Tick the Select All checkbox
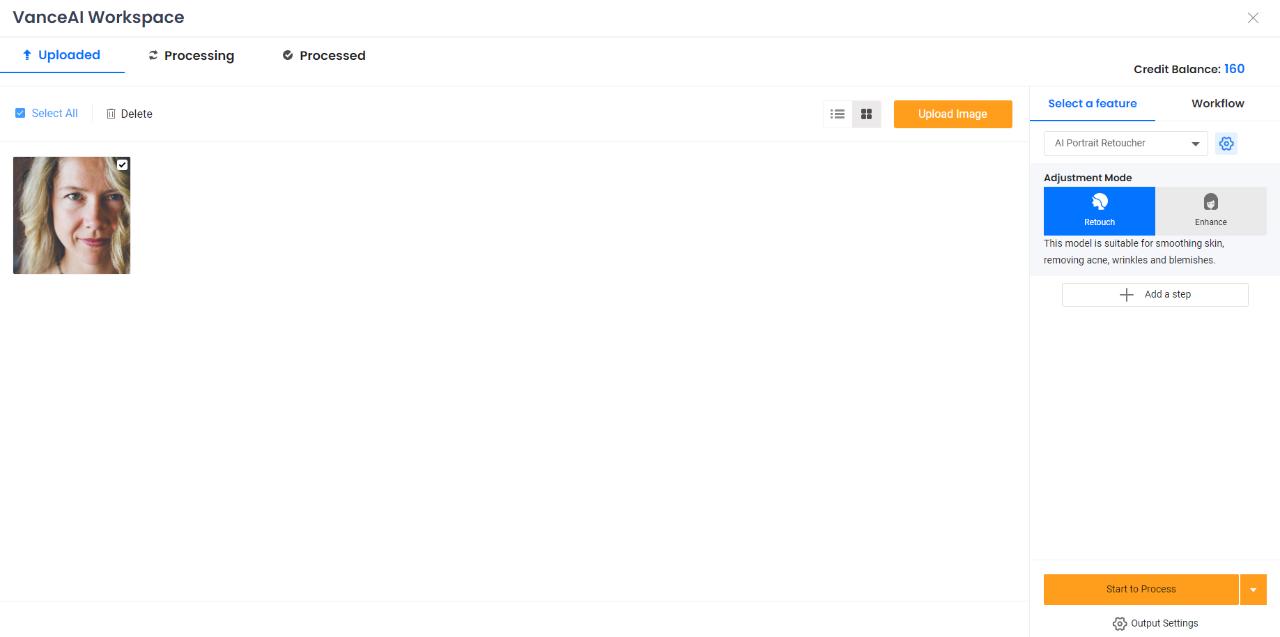The width and height of the screenshot is (1280, 637). [x=20, y=113]
